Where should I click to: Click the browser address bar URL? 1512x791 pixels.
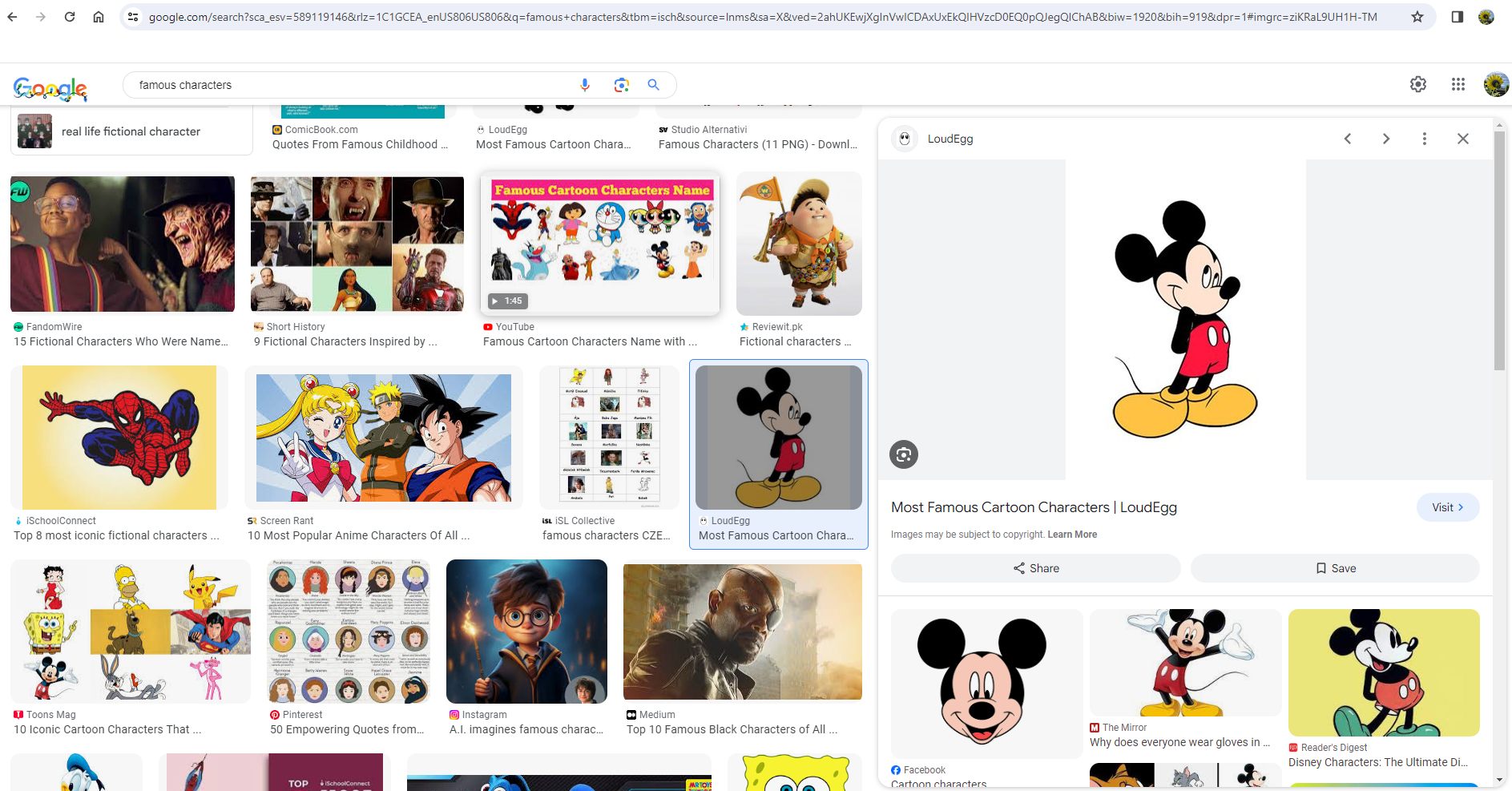click(x=763, y=17)
